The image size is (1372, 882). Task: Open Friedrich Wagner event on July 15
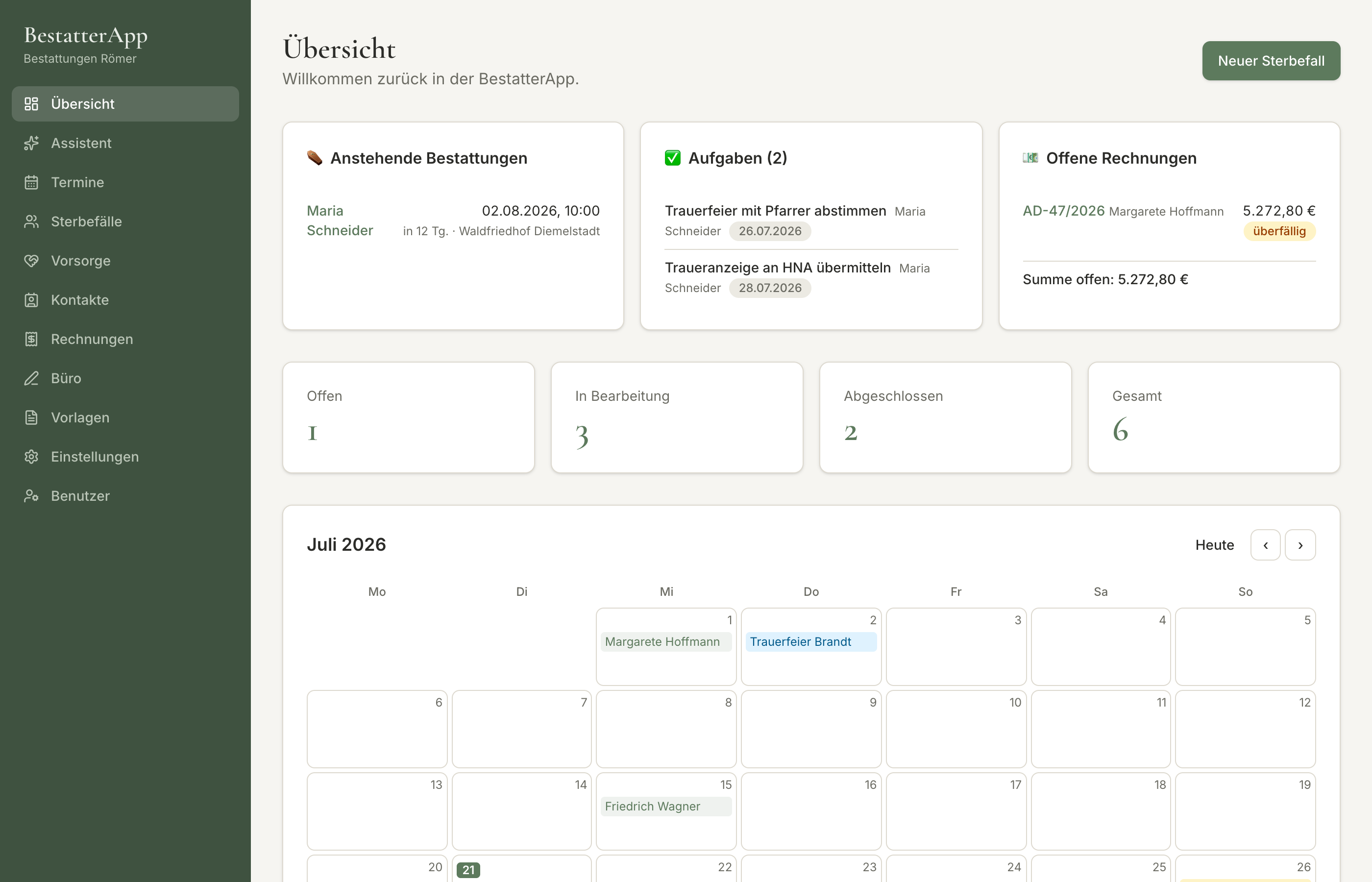tap(665, 807)
